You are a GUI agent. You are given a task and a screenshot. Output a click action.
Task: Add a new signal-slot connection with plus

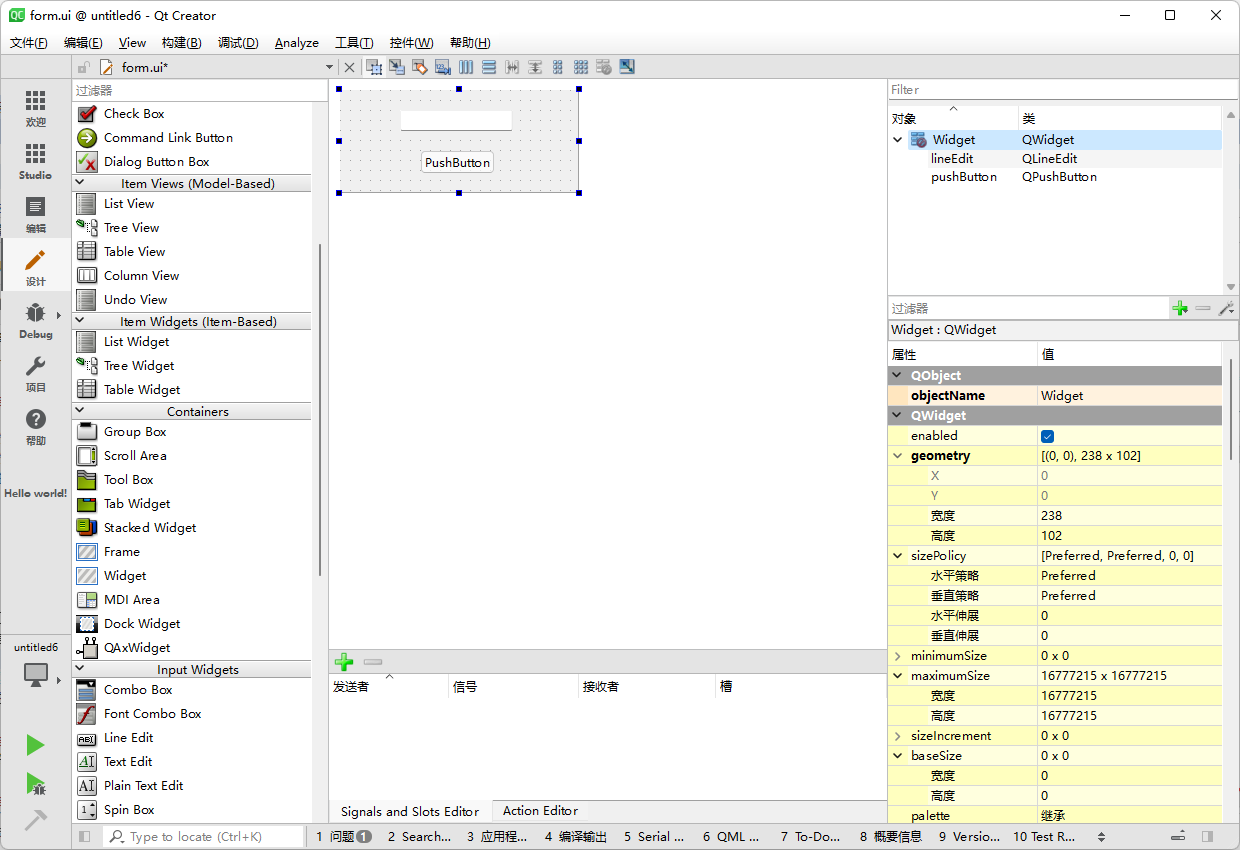[x=344, y=662]
